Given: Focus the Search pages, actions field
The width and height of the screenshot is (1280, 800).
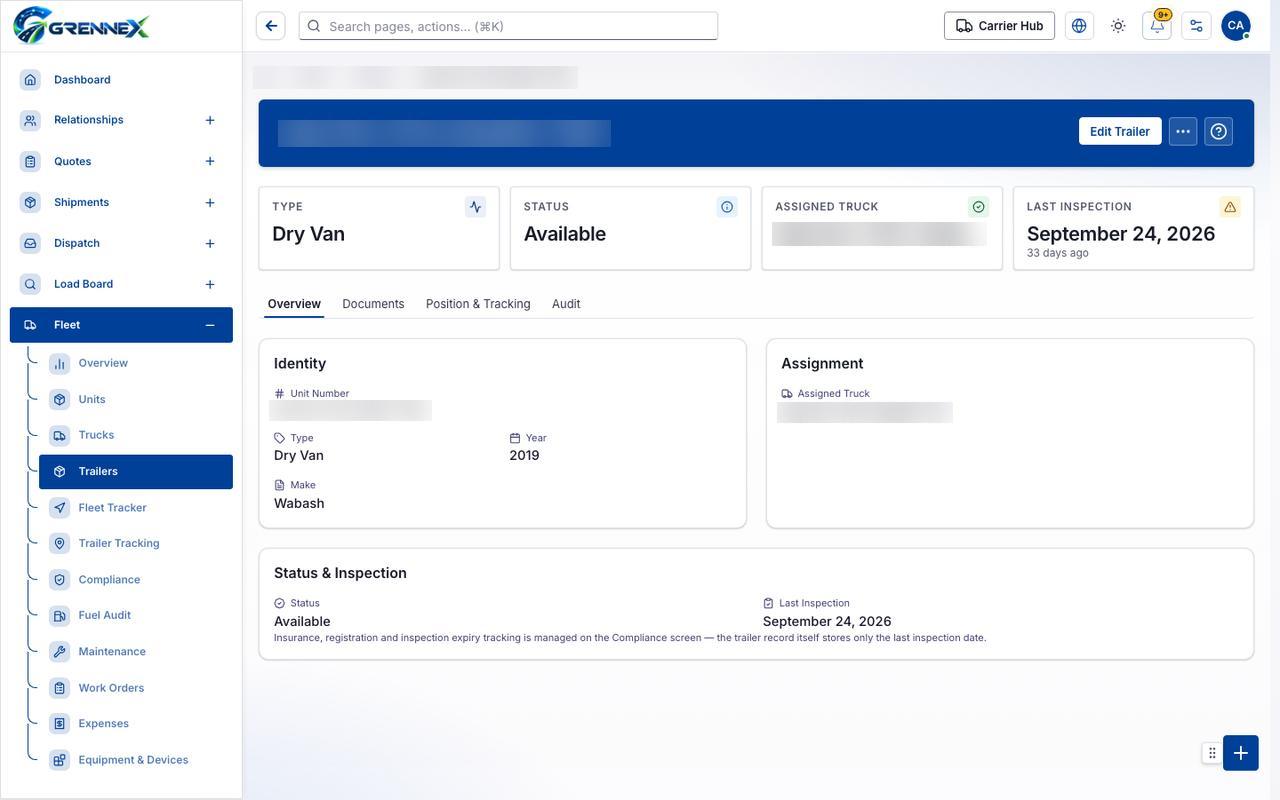Looking at the screenshot, I should click(508, 26).
